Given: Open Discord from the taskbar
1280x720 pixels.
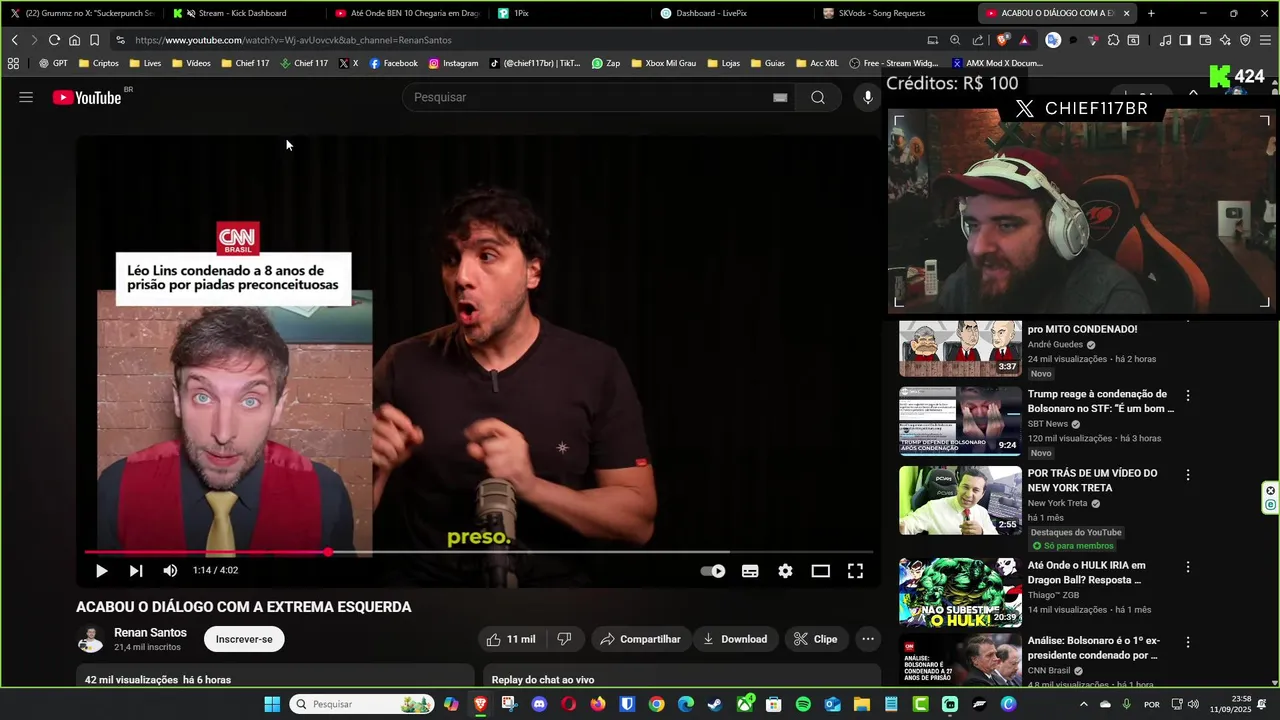Looking at the screenshot, I should pos(540,704).
